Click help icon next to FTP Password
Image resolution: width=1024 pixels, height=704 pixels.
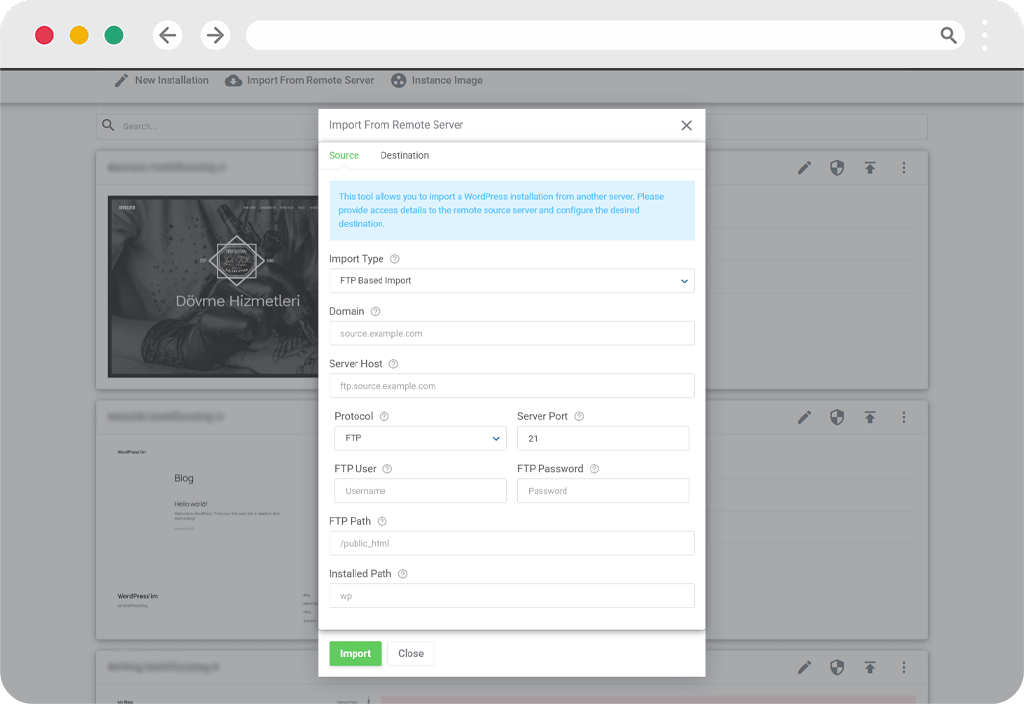(594, 469)
